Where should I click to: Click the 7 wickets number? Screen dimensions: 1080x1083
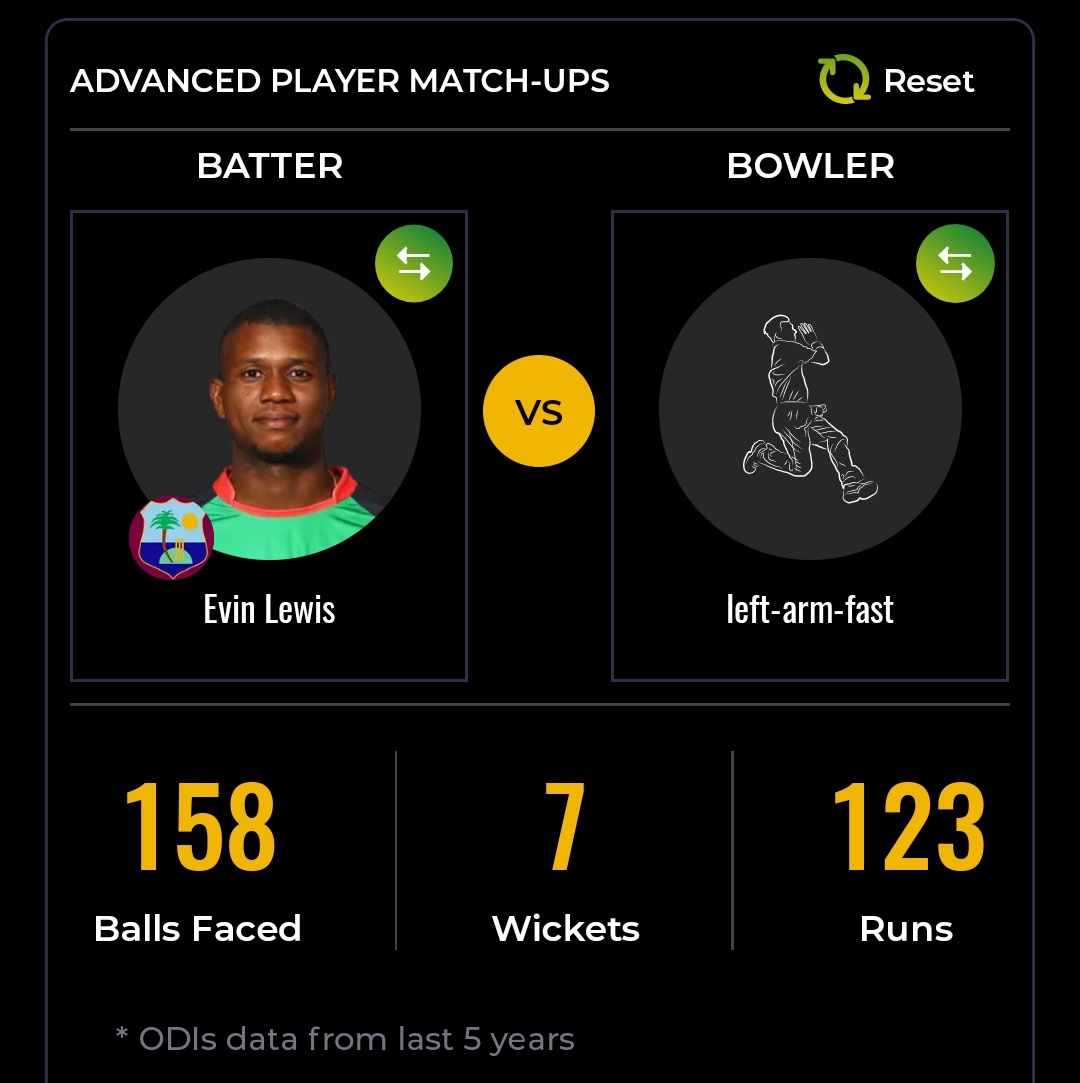point(565,827)
